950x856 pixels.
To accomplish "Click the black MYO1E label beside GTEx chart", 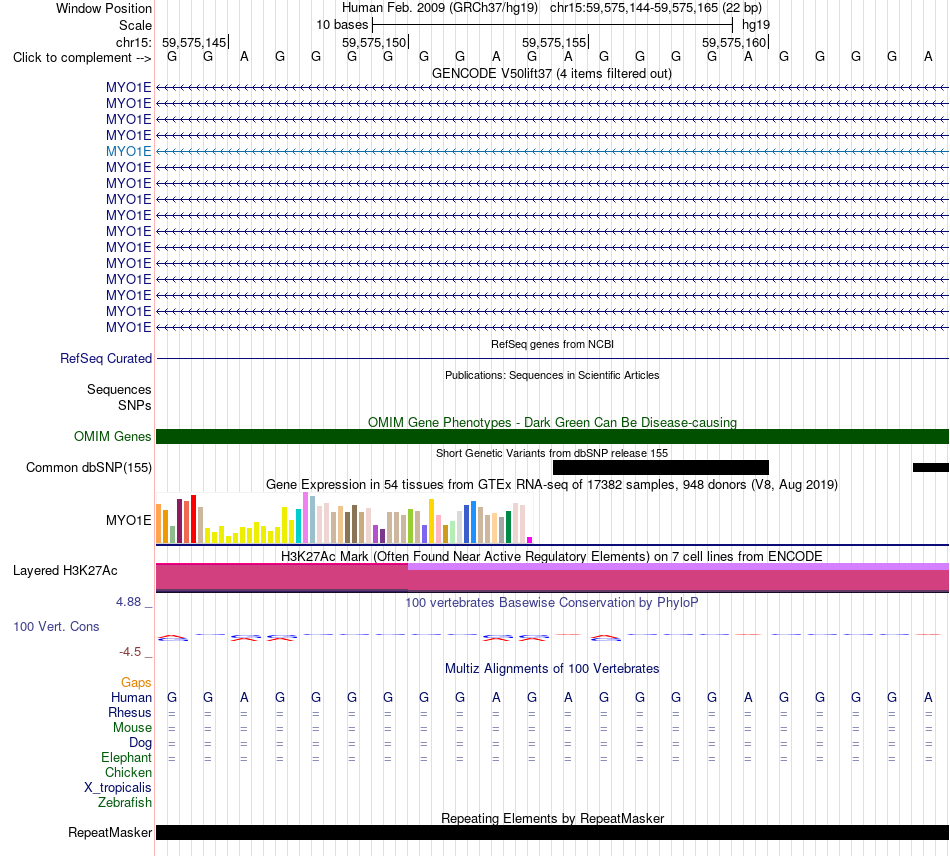I will [128, 520].
